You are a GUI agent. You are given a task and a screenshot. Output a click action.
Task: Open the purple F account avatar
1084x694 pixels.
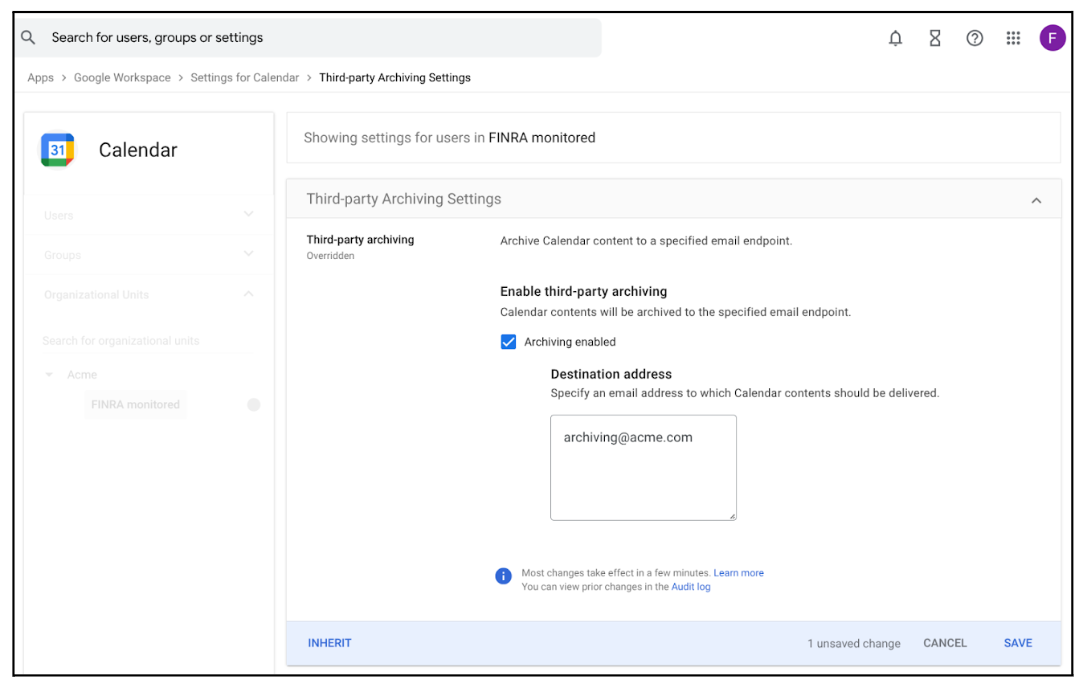tap(1052, 38)
